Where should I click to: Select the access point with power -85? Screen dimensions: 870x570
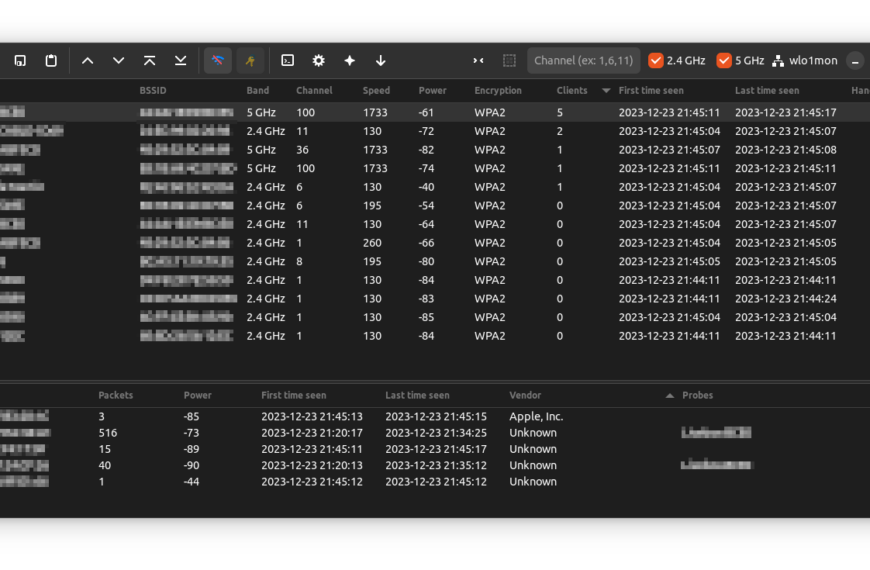click(x=435, y=317)
